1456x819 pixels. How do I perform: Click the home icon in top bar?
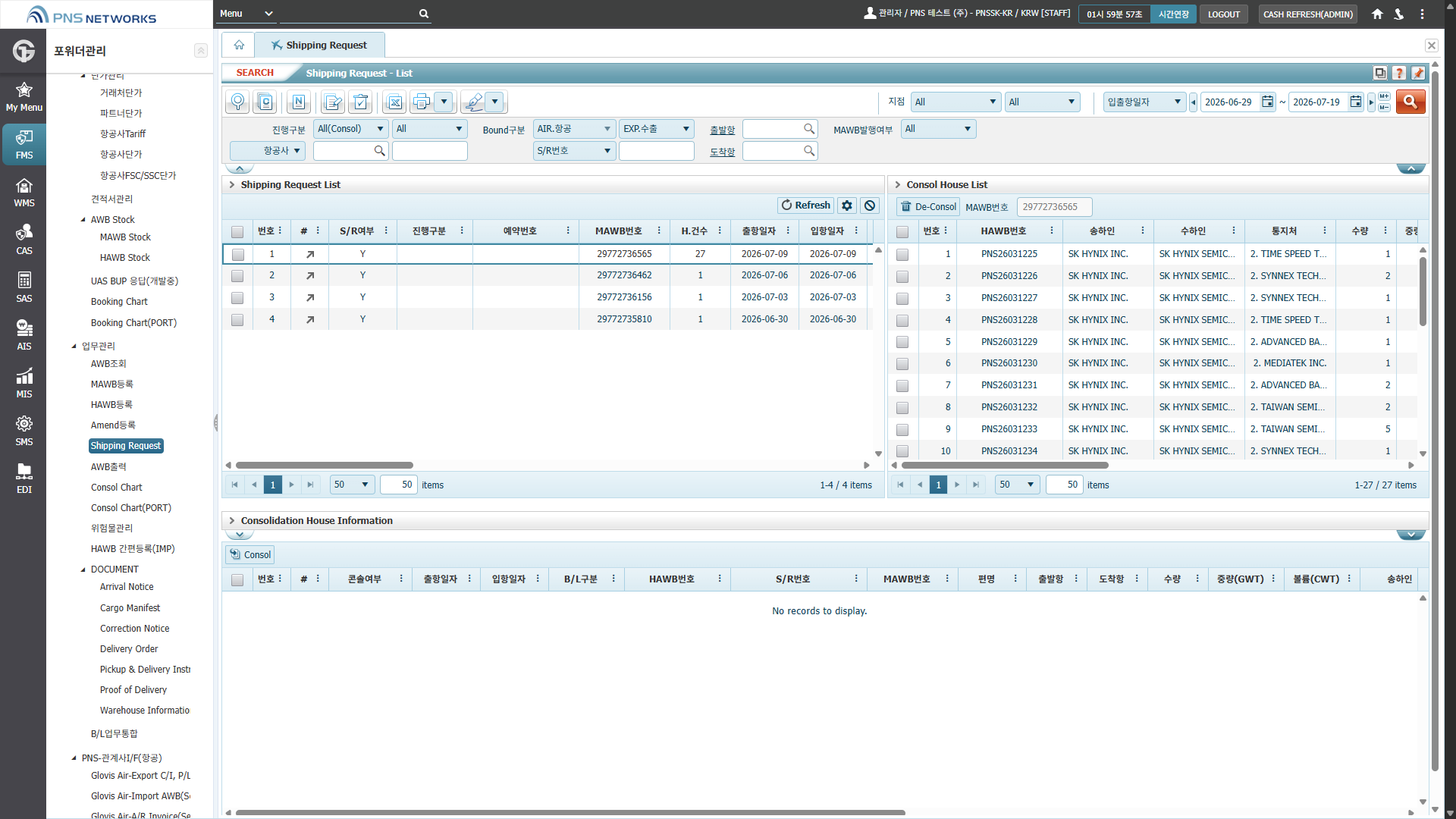tap(1377, 14)
